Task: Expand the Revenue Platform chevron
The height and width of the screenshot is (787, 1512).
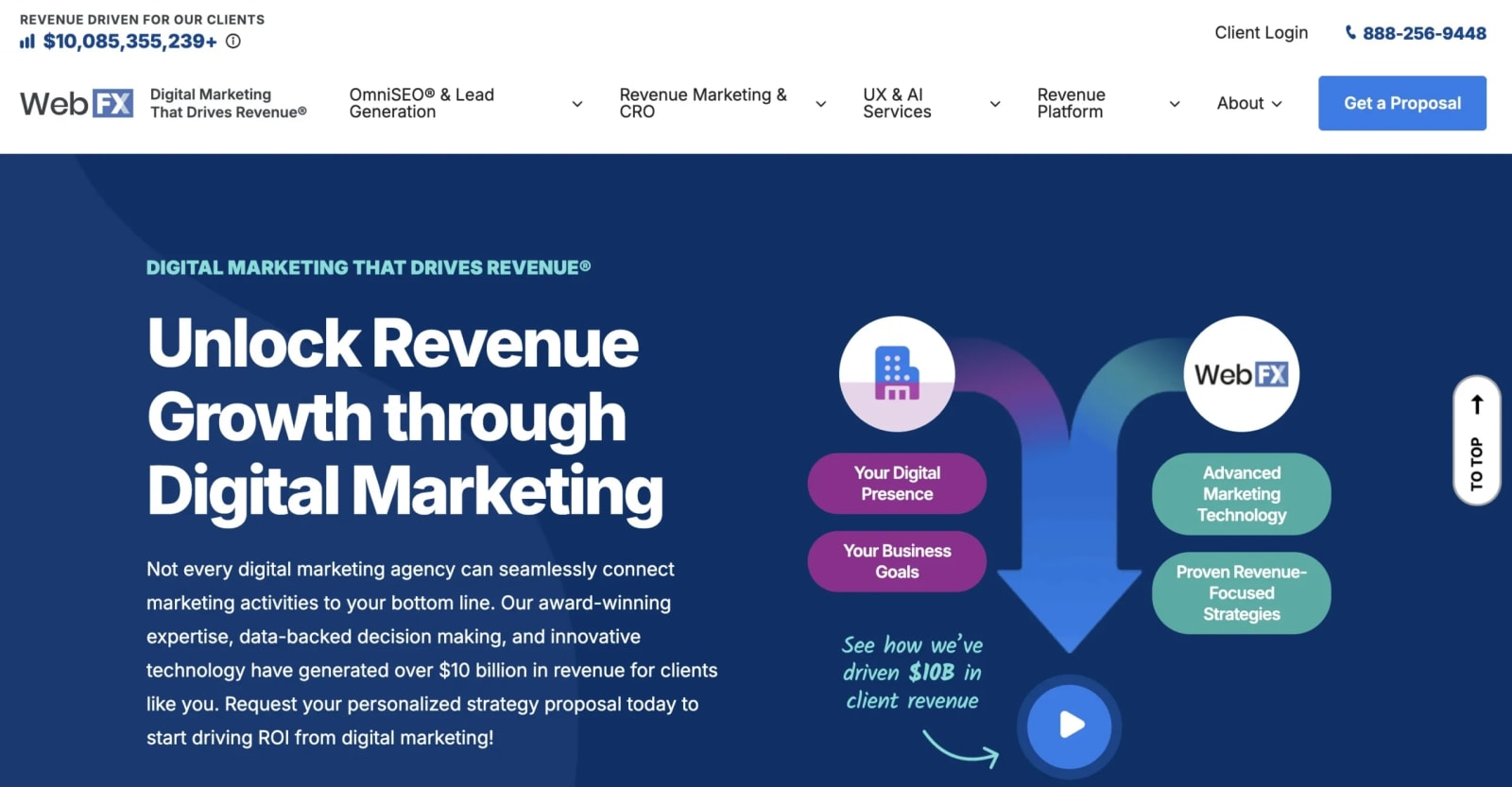Action: [x=1175, y=103]
